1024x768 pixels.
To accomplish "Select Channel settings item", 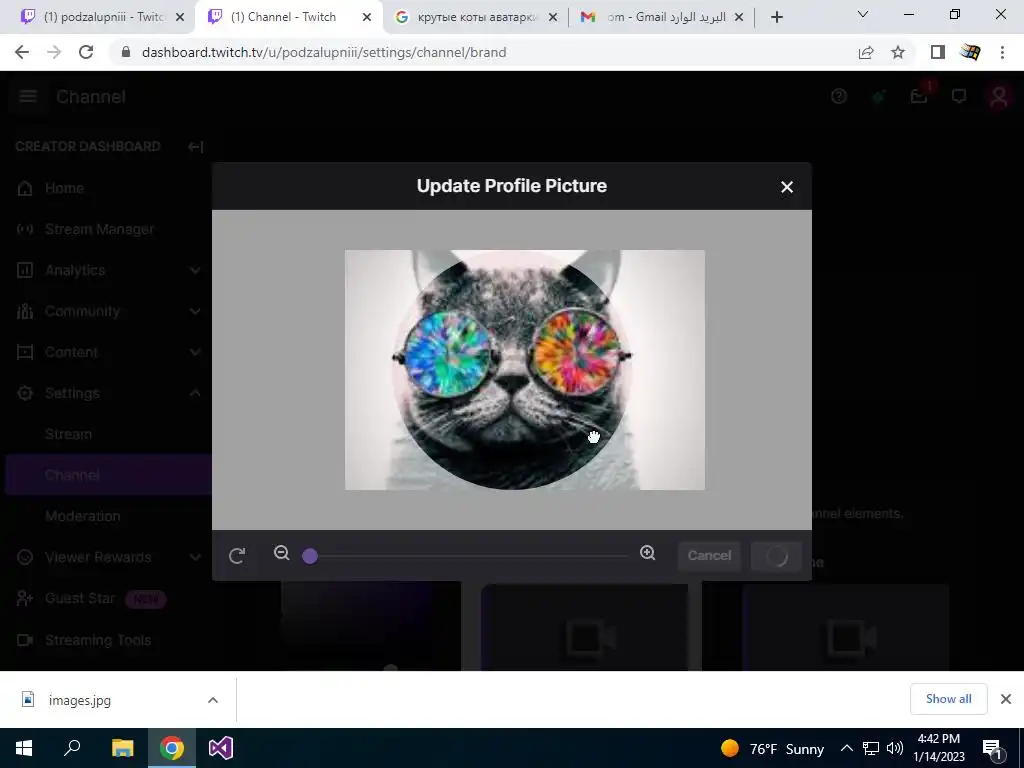I will pos(108,475).
